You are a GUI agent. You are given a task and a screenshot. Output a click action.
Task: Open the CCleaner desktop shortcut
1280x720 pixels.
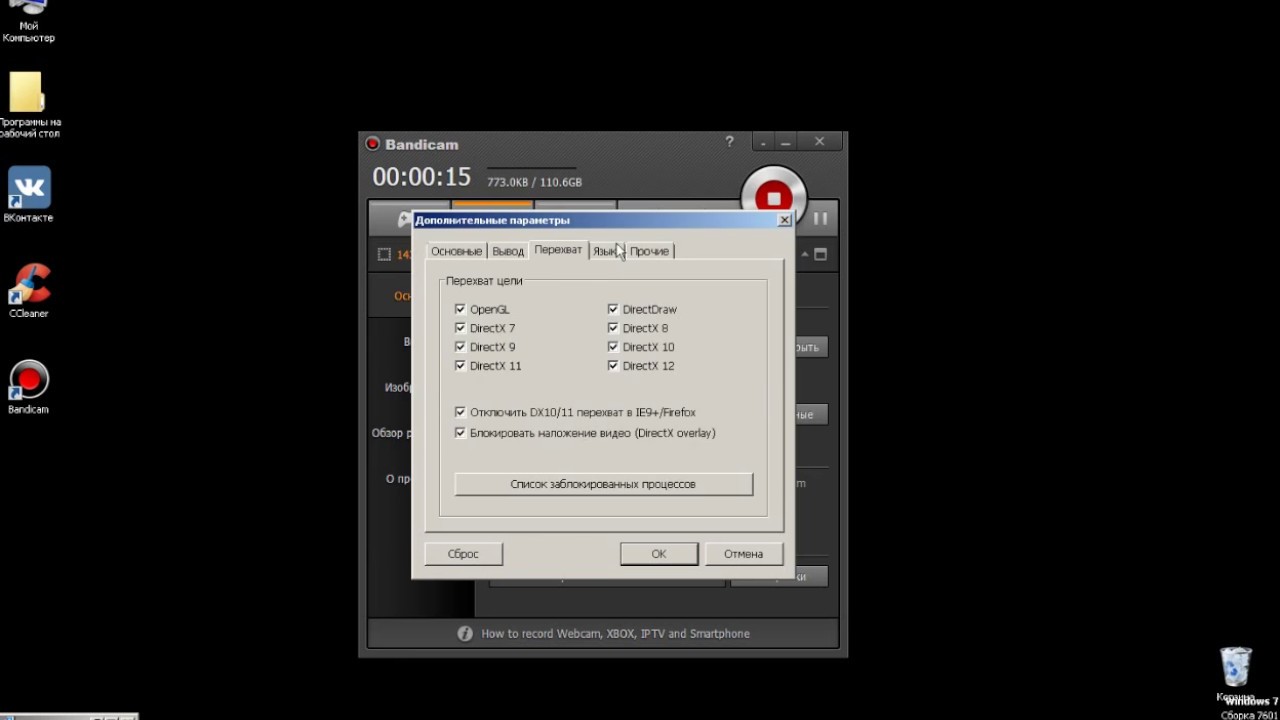pos(29,290)
